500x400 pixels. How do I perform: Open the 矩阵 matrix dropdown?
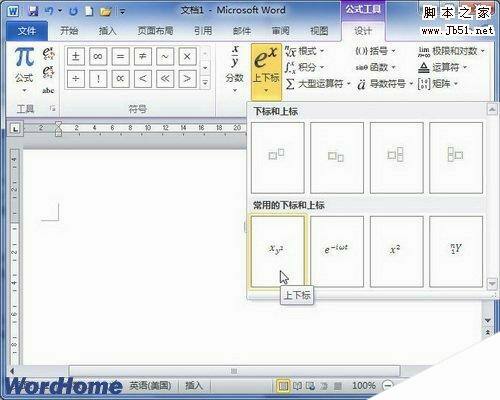438,84
